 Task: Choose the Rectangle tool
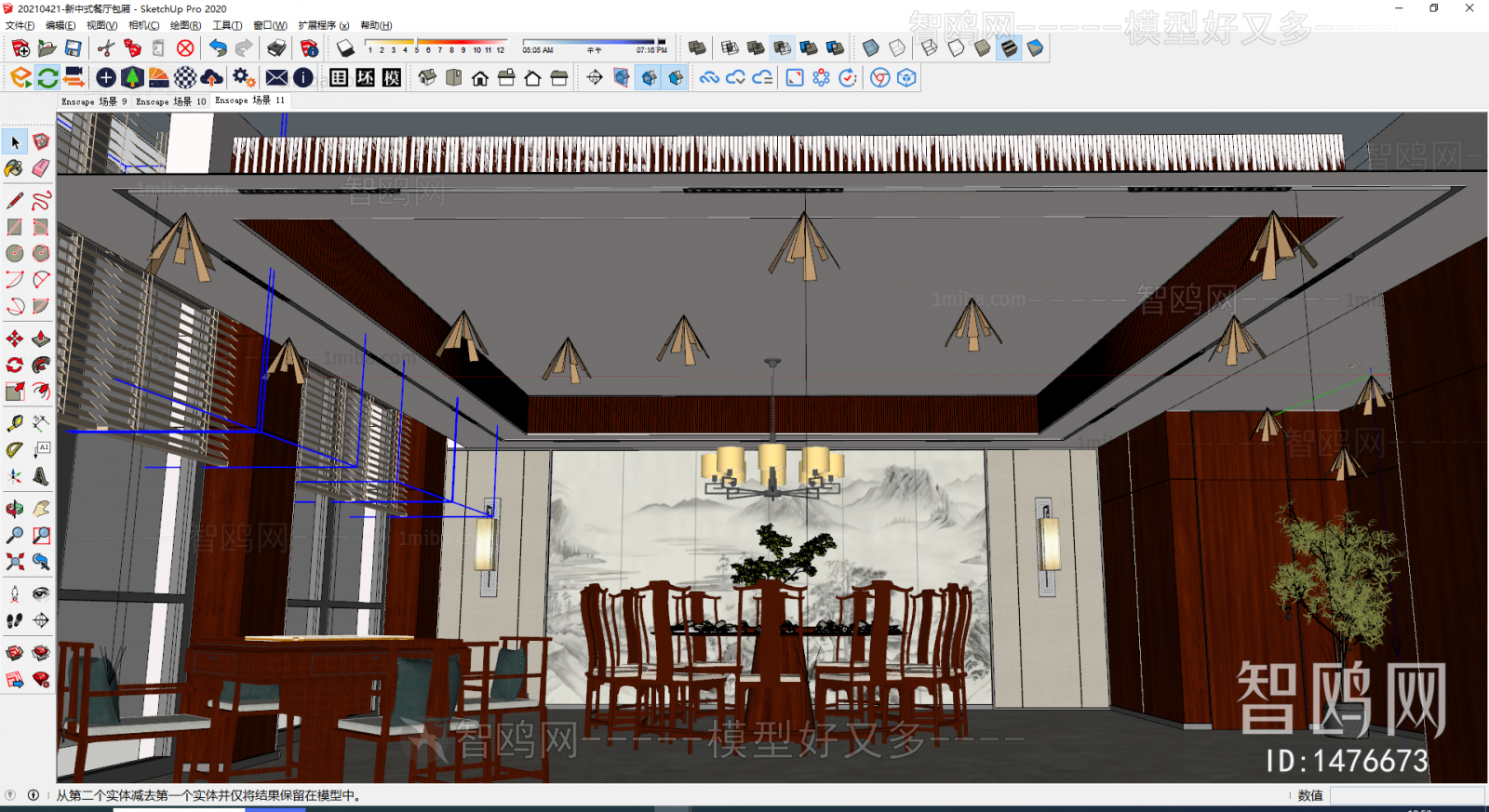(x=15, y=226)
